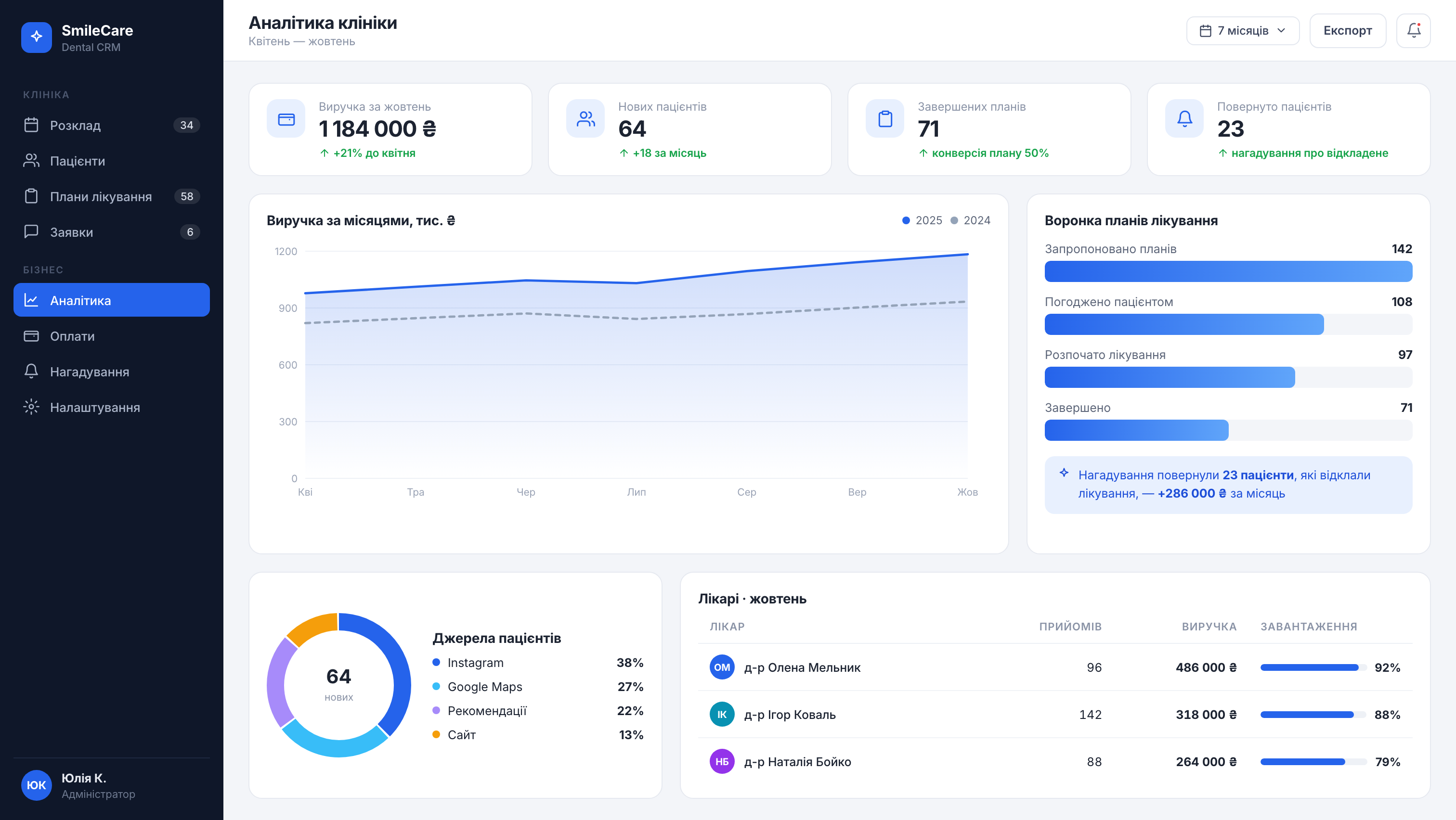
Task: Click the Запропоновано планів progress bar
Action: (x=1228, y=271)
